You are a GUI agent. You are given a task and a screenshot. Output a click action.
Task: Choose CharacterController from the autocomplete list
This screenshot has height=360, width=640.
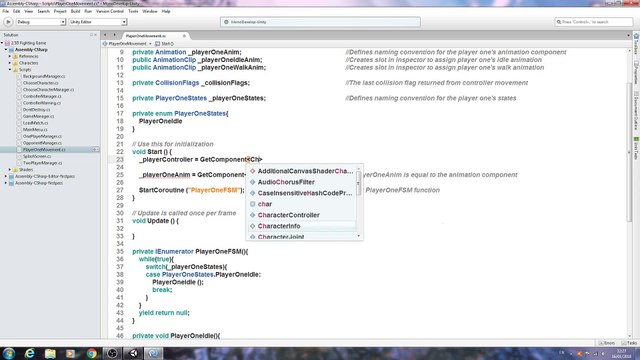pyautogui.click(x=302, y=215)
